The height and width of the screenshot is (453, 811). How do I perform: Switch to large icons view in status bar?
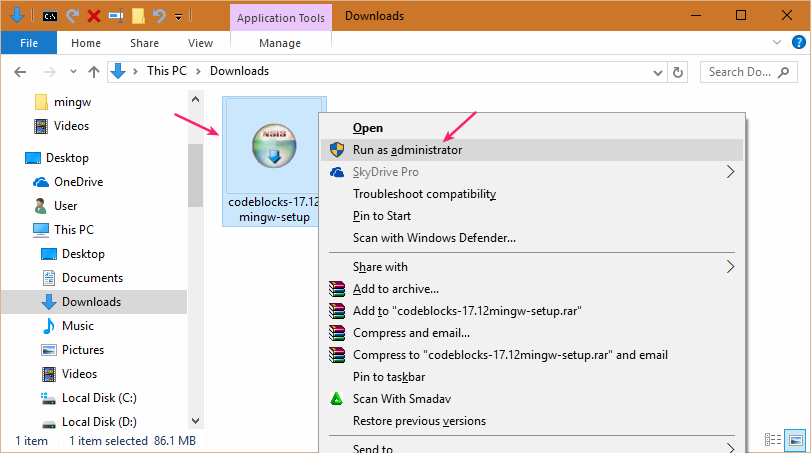[795, 440]
